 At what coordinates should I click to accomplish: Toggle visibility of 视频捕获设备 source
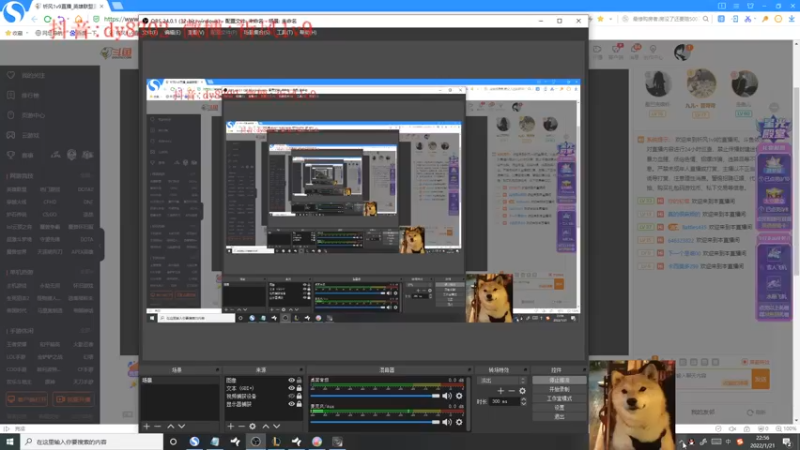click(291, 396)
